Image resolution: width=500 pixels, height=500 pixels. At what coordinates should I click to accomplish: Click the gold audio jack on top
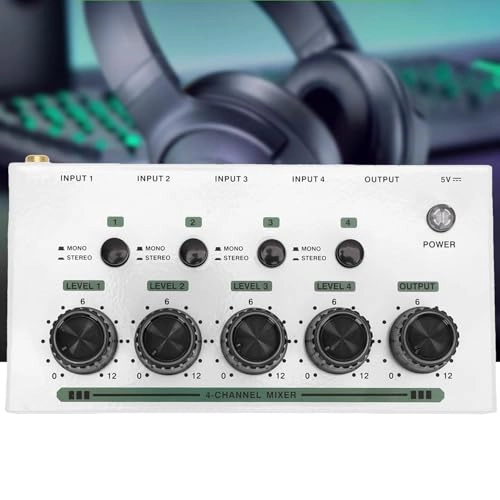[37, 159]
